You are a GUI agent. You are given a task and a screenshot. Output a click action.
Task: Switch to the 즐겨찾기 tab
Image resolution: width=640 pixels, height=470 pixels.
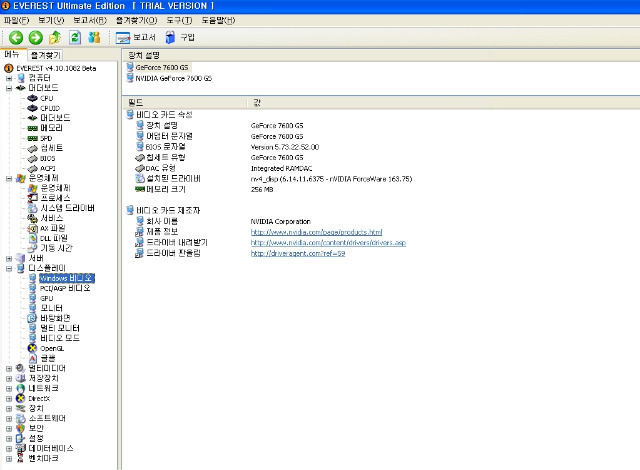[45, 55]
